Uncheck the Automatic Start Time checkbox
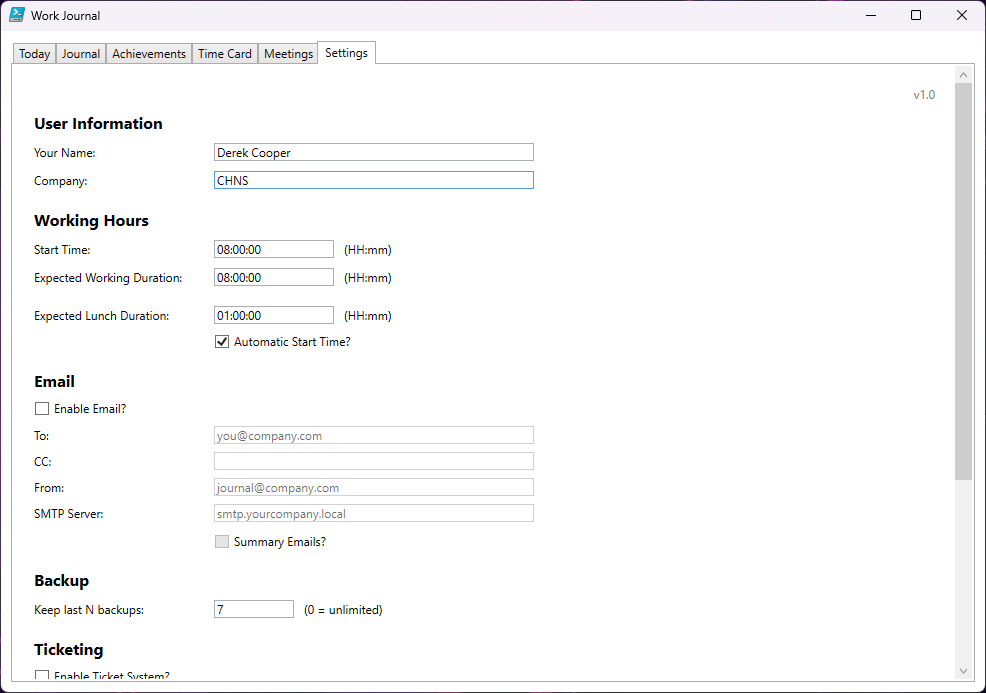 [x=223, y=342]
